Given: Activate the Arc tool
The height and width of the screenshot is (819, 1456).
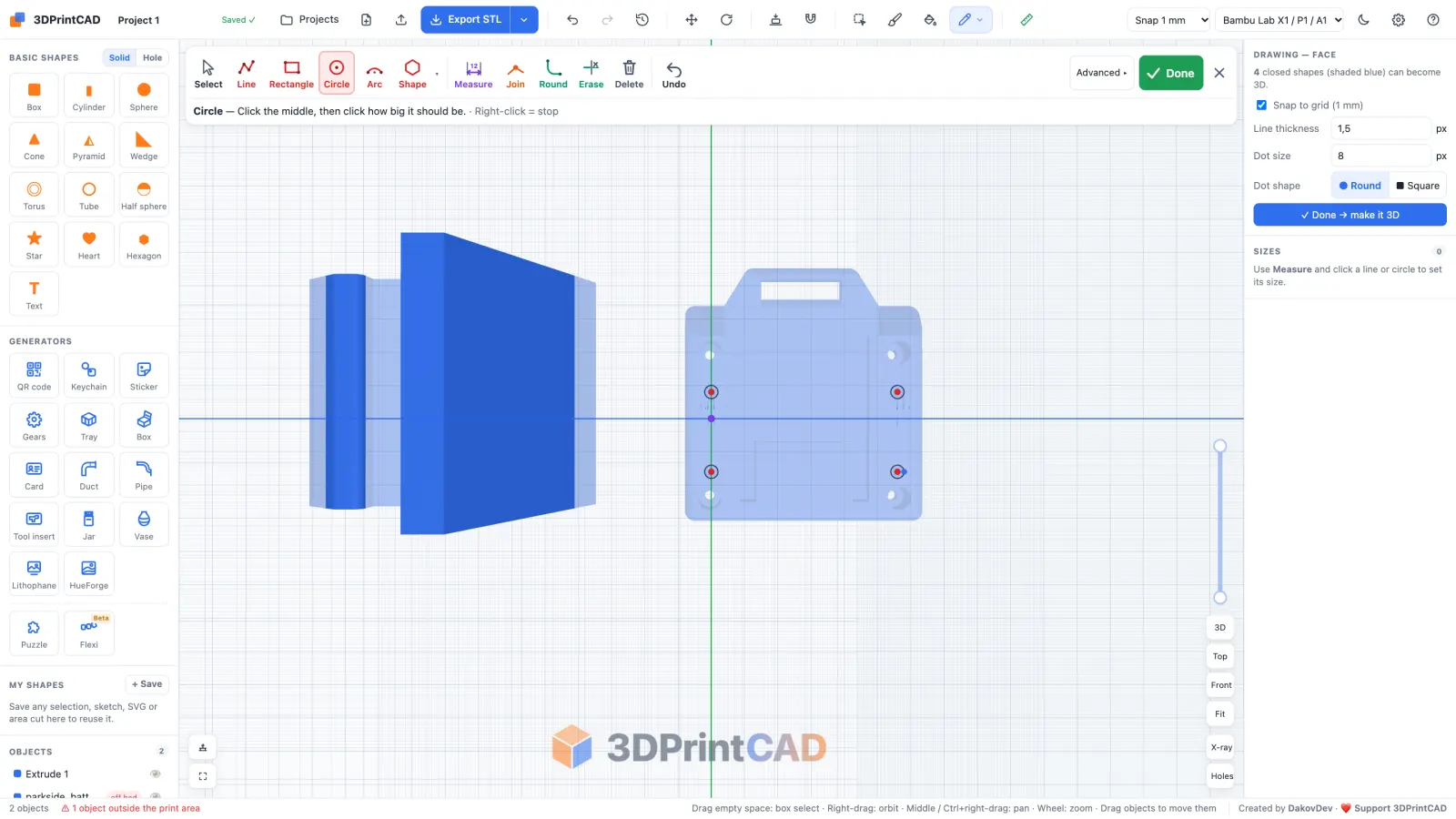Looking at the screenshot, I should pos(374,74).
